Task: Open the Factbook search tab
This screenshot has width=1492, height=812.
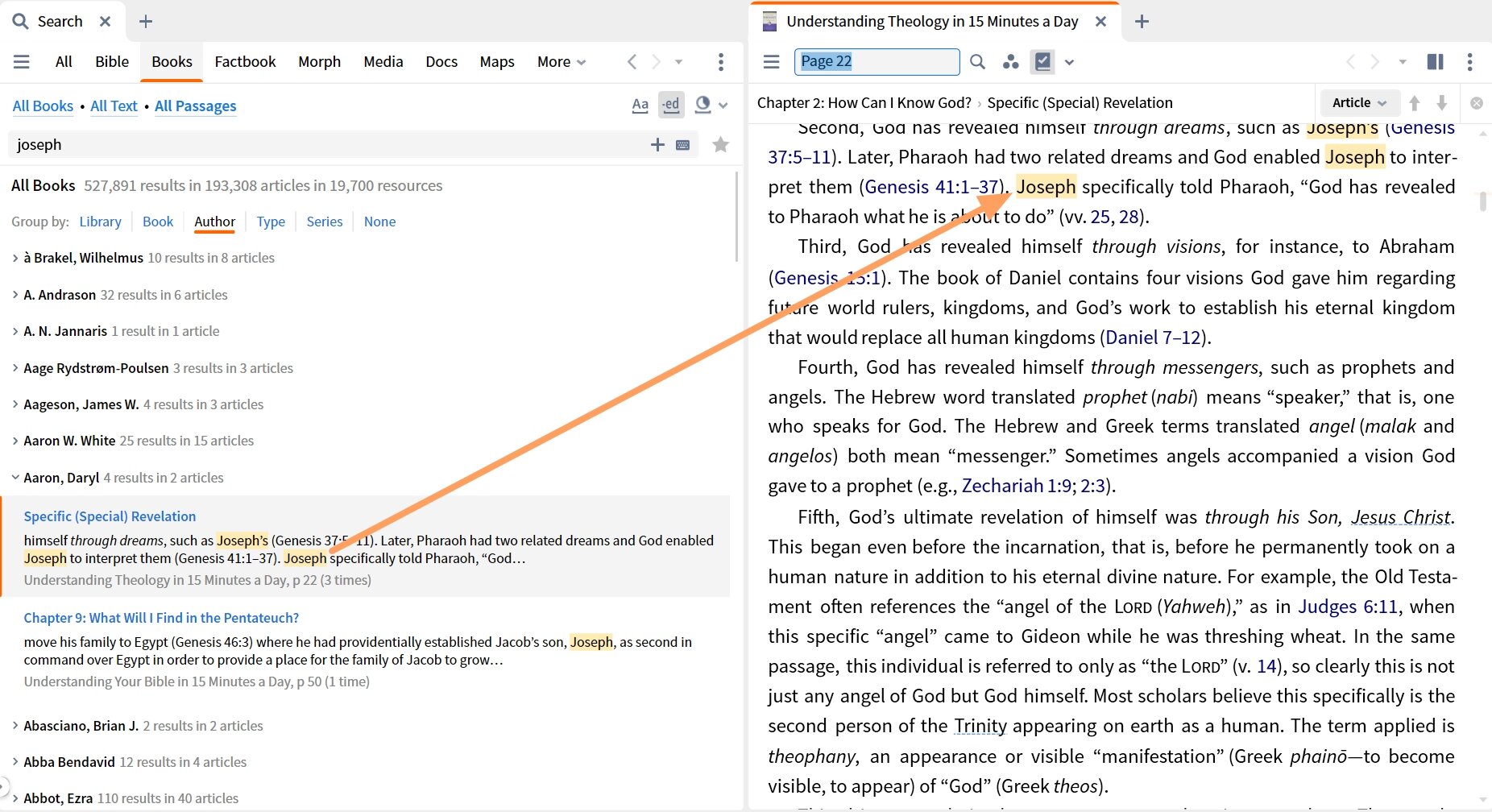Action: pyautogui.click(x=245, y=61)
